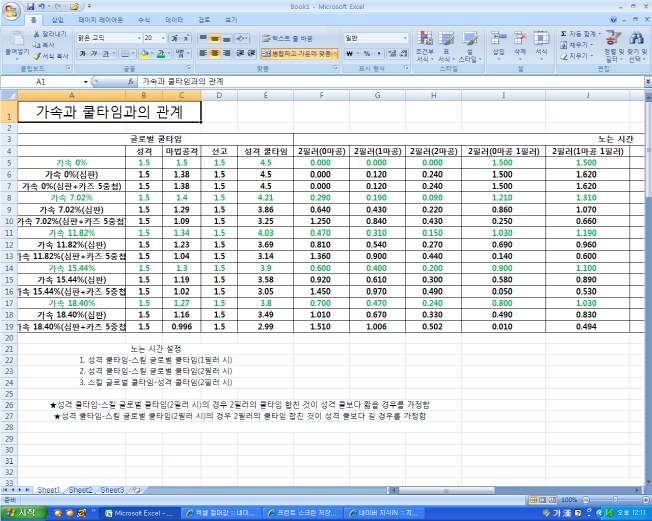Viewport: 652px width, 521px height.
Task: Open the font size dropdown showing 20
Action: coord(163,38)
